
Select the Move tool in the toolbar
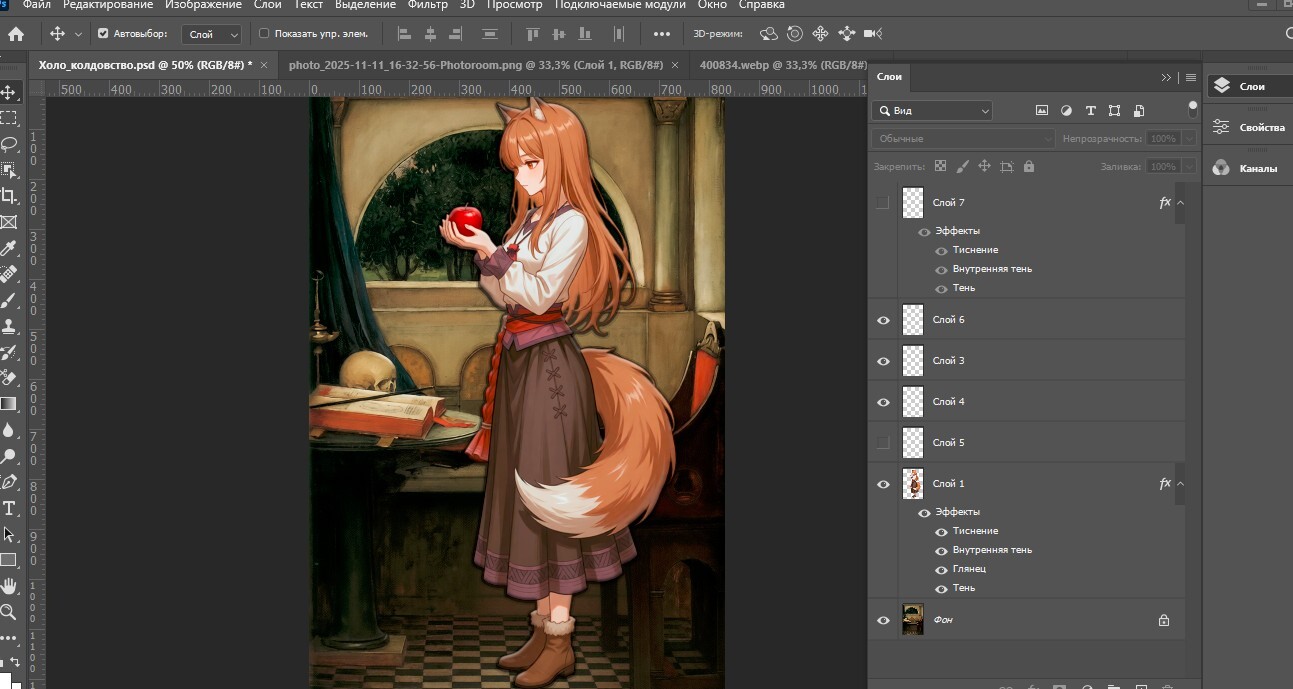coord(8,92)
